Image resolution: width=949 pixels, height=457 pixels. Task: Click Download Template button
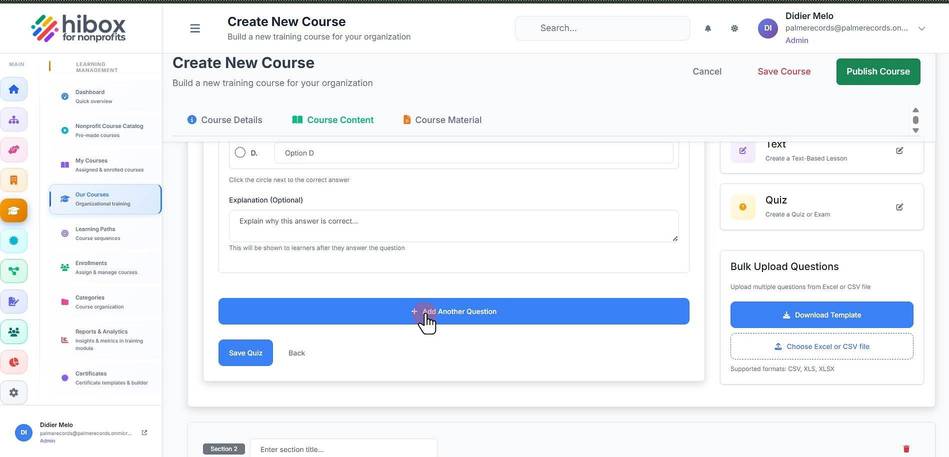821,315
